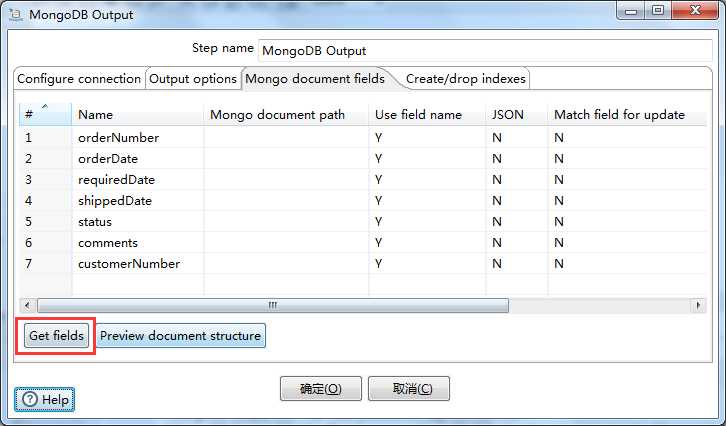Close the MongoDB Output window

tap(695, 11)
